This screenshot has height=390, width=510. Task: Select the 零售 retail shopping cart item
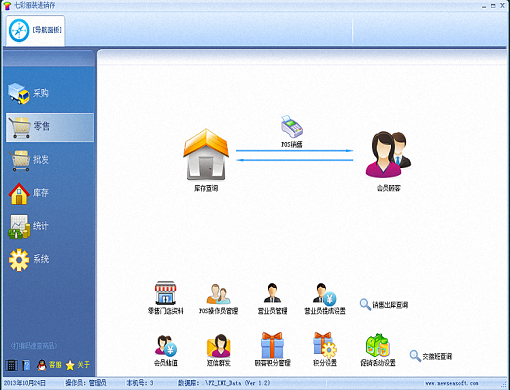pos(50,127)
